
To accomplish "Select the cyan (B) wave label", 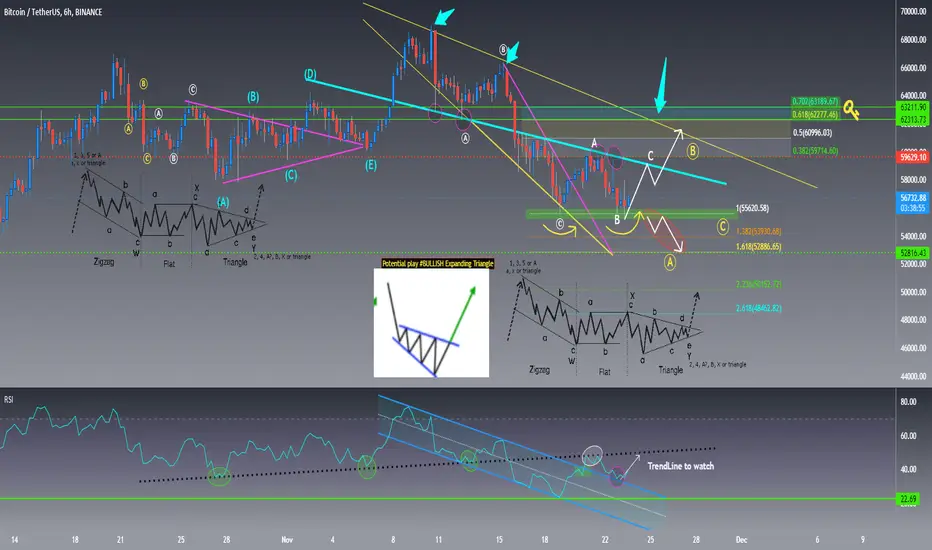I will click(x=253, y=96).
